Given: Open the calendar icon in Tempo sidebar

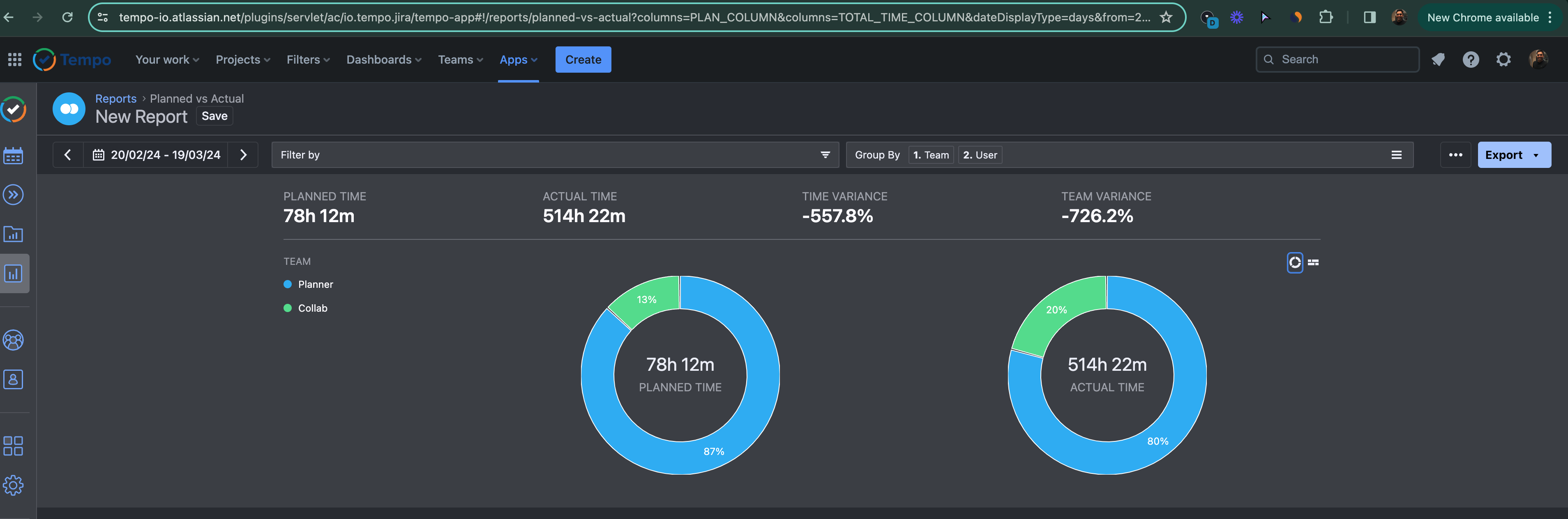Looking at the screenshot, I should click(x=14, y=156).
